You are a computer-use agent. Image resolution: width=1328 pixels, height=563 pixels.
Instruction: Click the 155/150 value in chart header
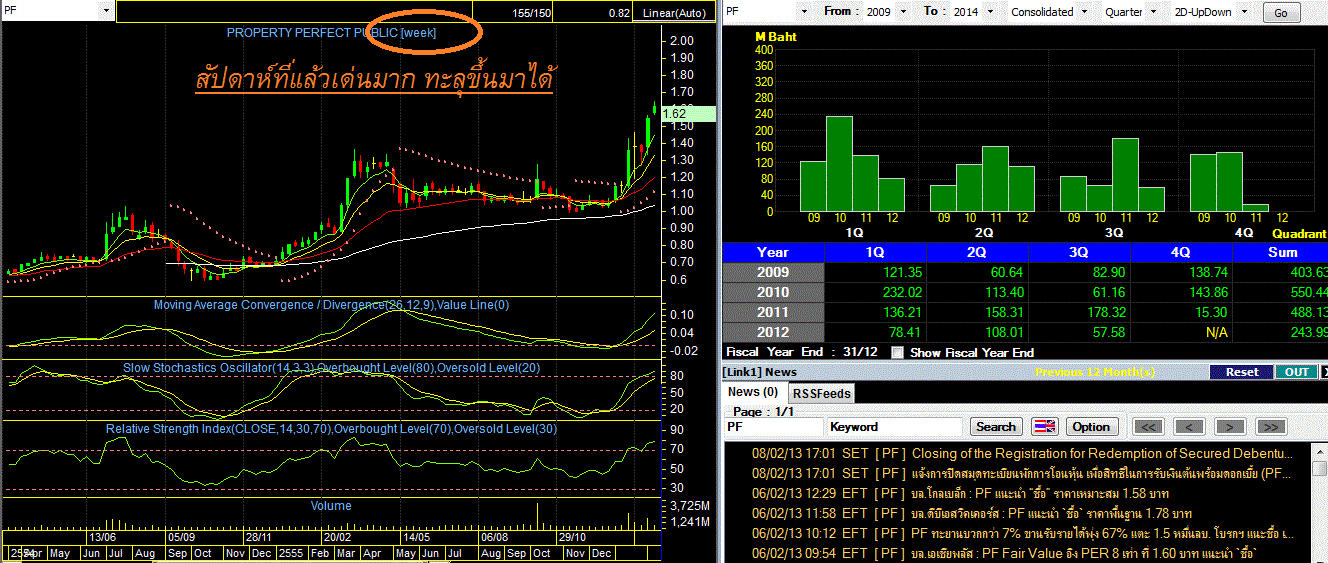(x=530, y=12)
